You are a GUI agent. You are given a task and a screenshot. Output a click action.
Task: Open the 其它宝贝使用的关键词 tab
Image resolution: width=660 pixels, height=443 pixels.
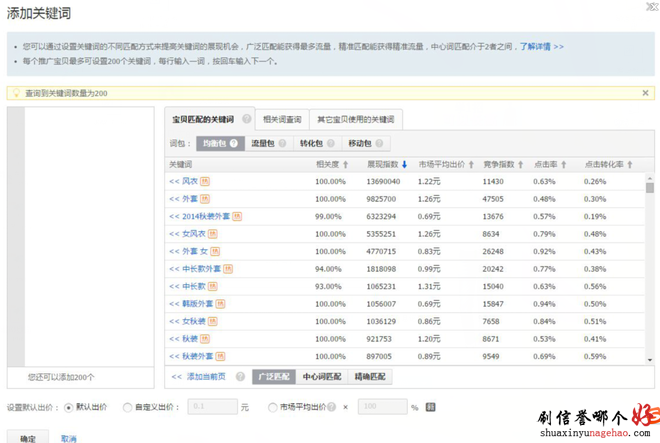pyautogui.click(x=356, y=120)
